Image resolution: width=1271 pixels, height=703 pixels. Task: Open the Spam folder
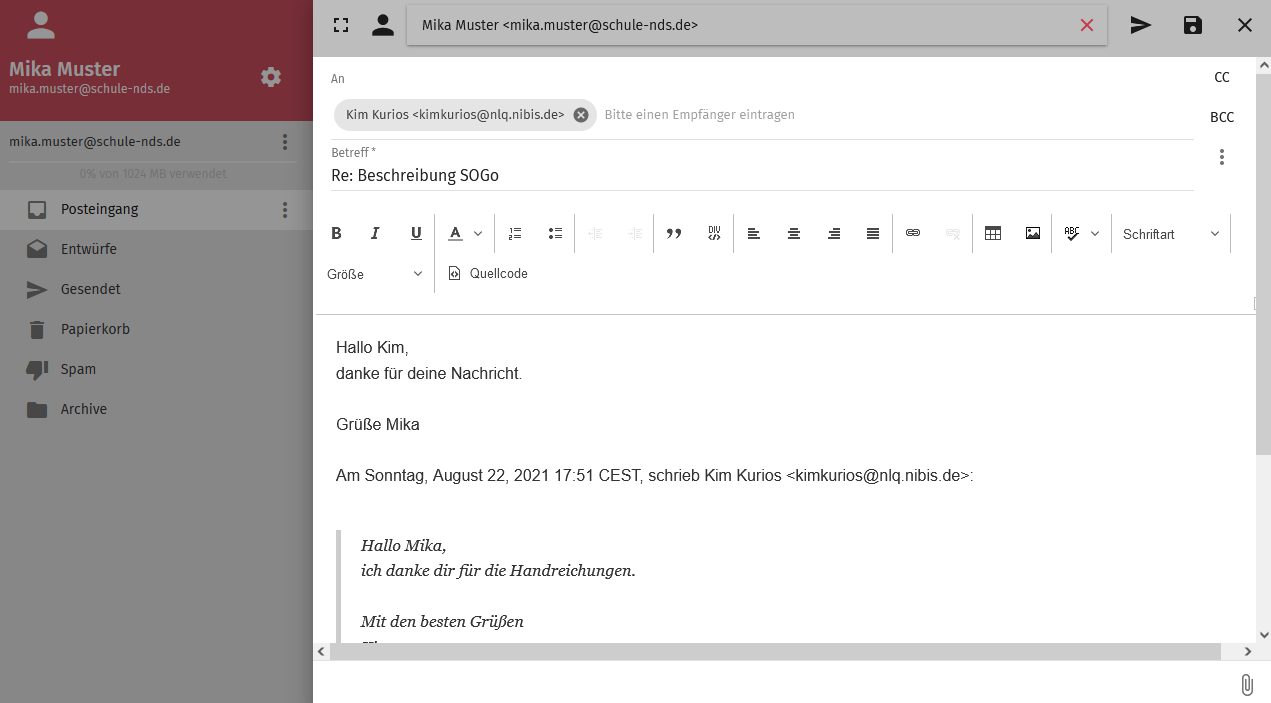point(157,369)
